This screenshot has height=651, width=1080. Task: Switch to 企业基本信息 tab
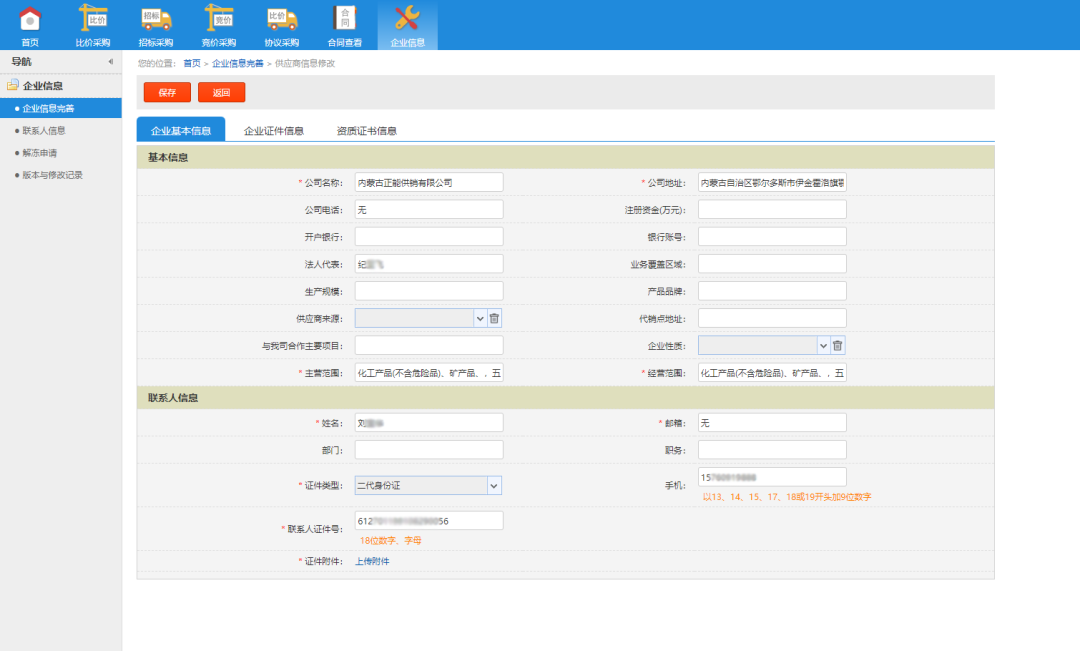coord(180,130)
